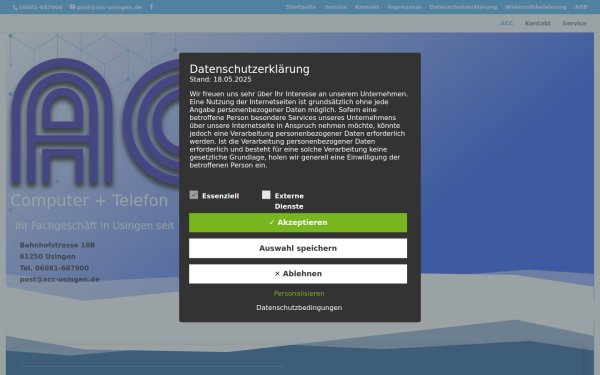Viewport: 600px width, 375px height.
Task: Click the 61250 Usingen address line
Action: point(47,256)
